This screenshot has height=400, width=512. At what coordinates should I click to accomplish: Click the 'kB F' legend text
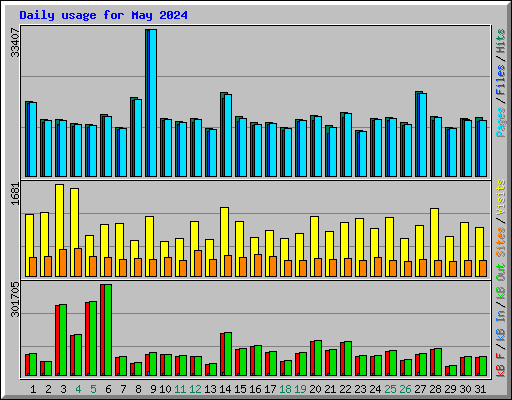coord(501,365)
